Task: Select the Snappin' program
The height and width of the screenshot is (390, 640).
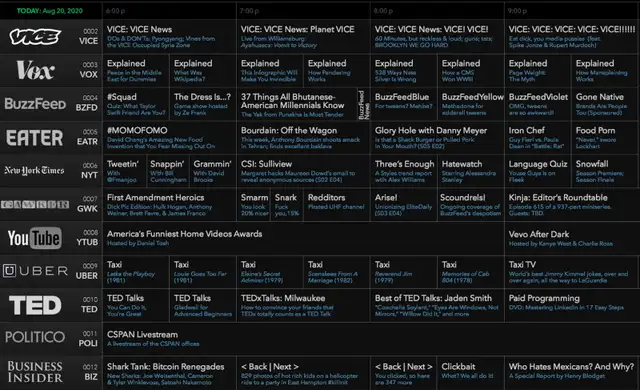Action: tap(168, 171)
